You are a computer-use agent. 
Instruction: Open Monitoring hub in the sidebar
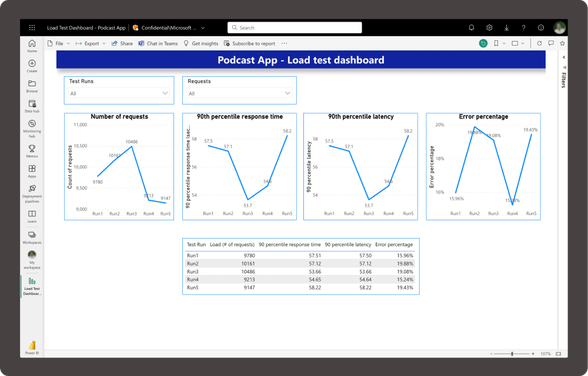click(x=32, y=129)
